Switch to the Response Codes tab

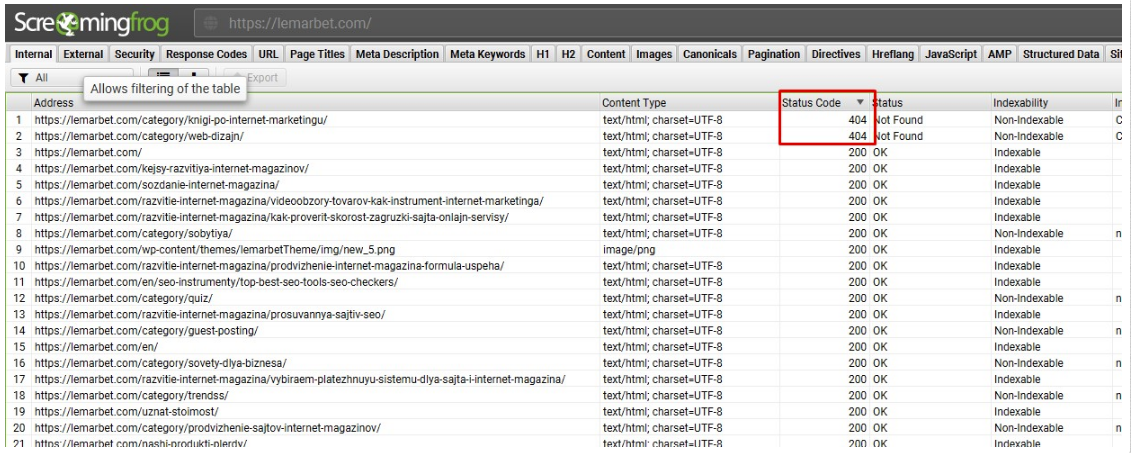[x=206, y=54]
